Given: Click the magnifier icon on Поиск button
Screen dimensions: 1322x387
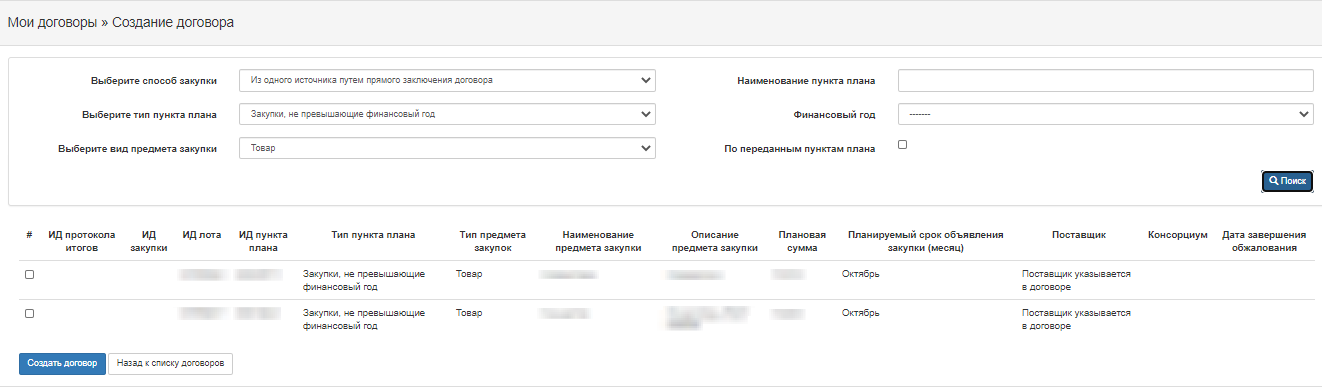Looking at the screenshot, I should 1274,181.
